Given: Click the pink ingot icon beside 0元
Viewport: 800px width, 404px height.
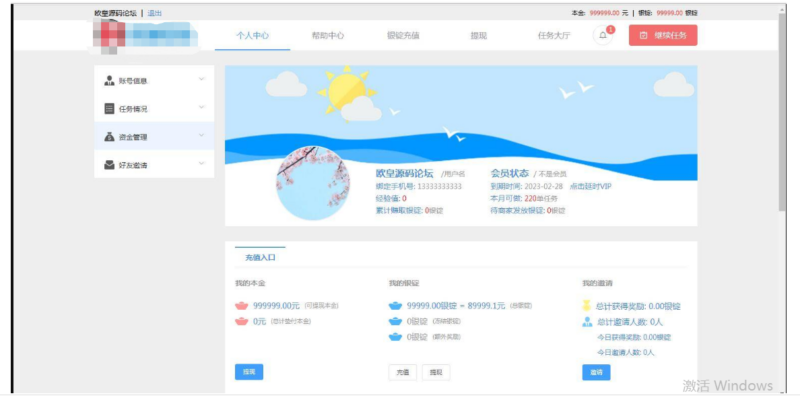Looking at the screenshot, I should pyautogui.click(x=241, y=321).
